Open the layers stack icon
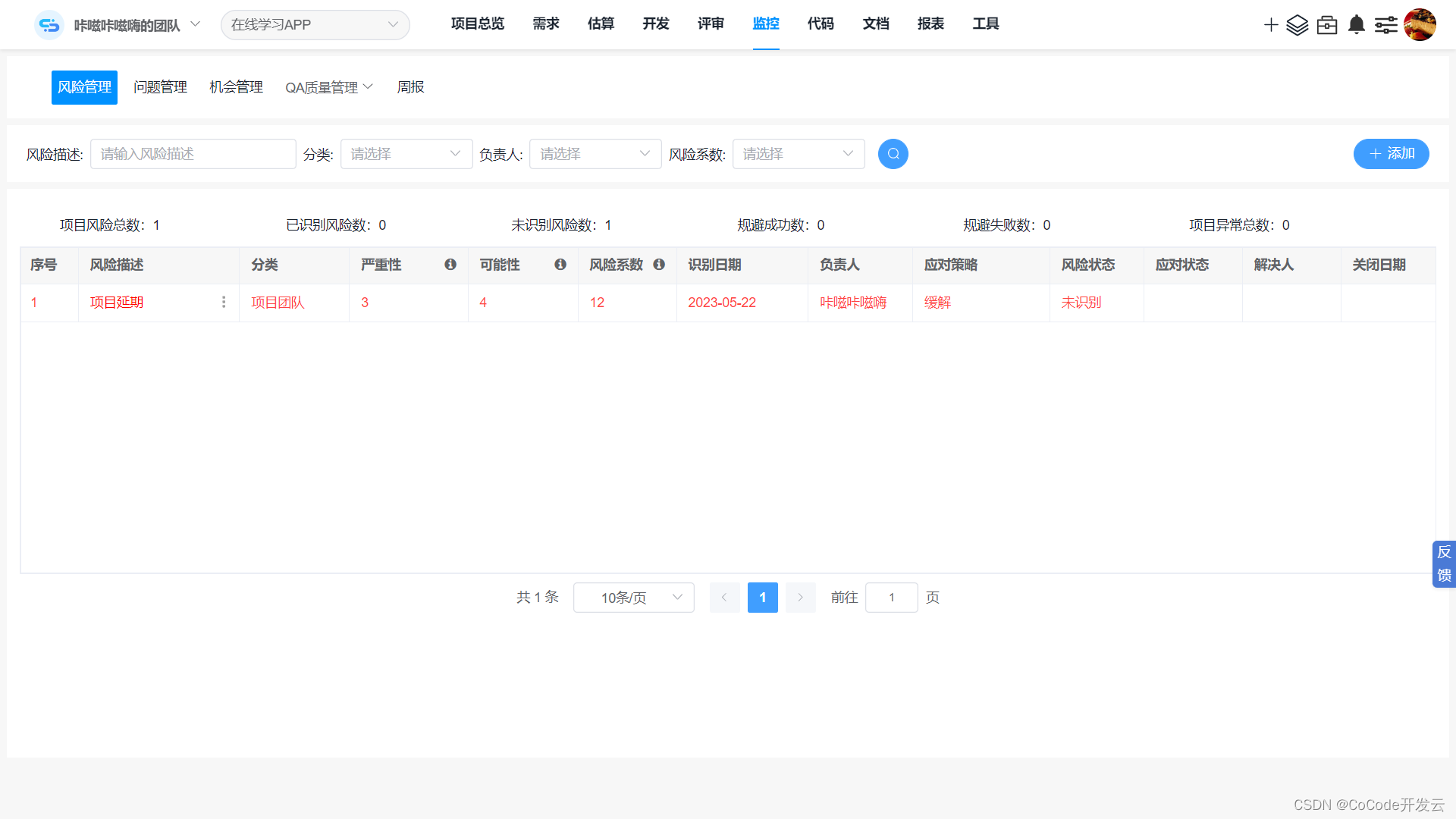This screenshot has height=819, width=1456. 1298,25
